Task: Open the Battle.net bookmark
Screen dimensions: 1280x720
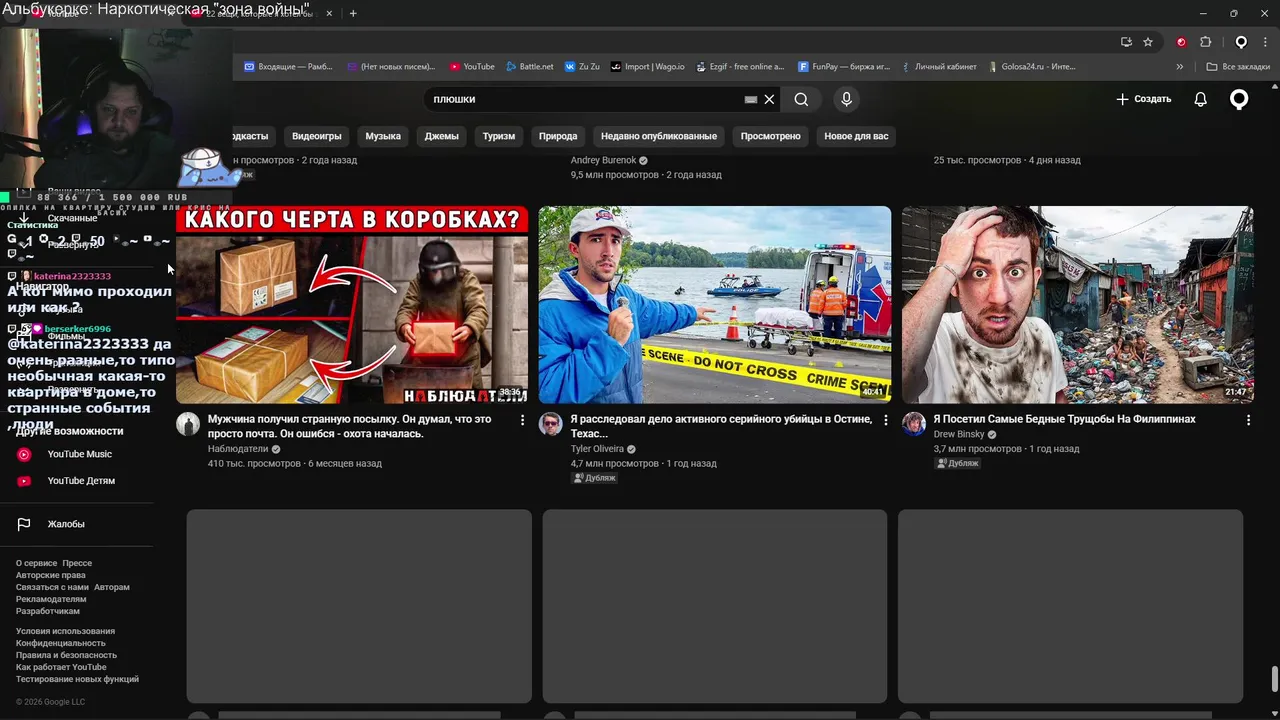Action: pos(529,67)
